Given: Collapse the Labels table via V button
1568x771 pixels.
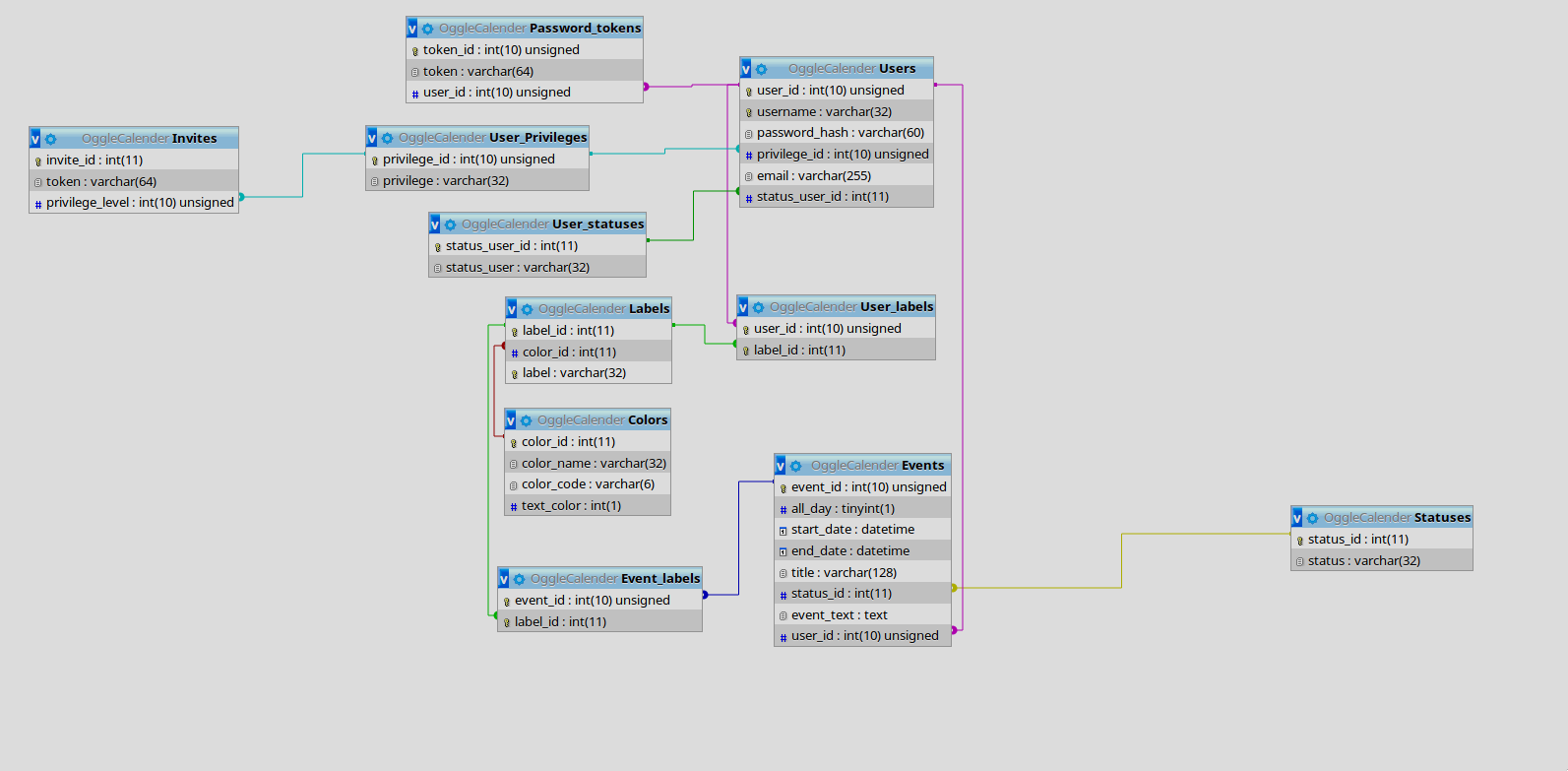Looking at the screenshot, I should point(512,309).
